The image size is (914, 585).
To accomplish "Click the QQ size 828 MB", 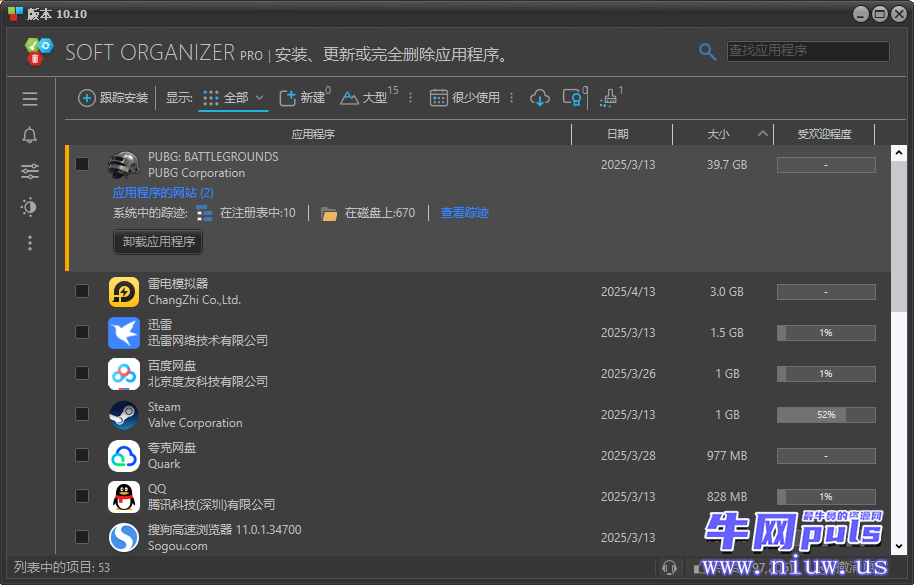I will click(727, 497).
